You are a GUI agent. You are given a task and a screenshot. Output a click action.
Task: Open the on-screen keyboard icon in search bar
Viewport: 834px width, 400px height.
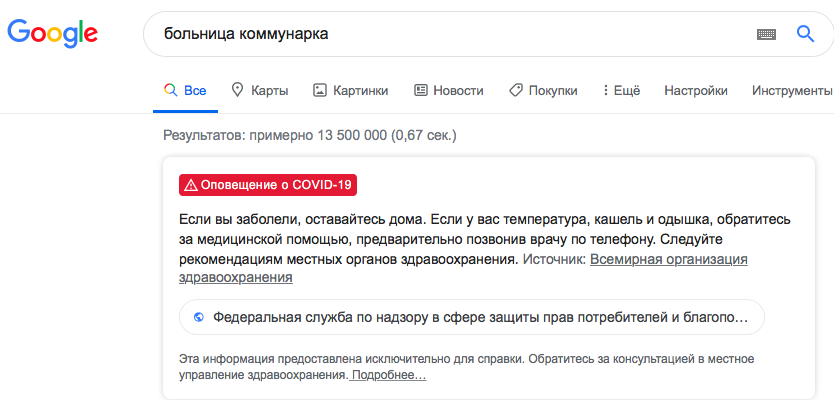tap(766, 34)
